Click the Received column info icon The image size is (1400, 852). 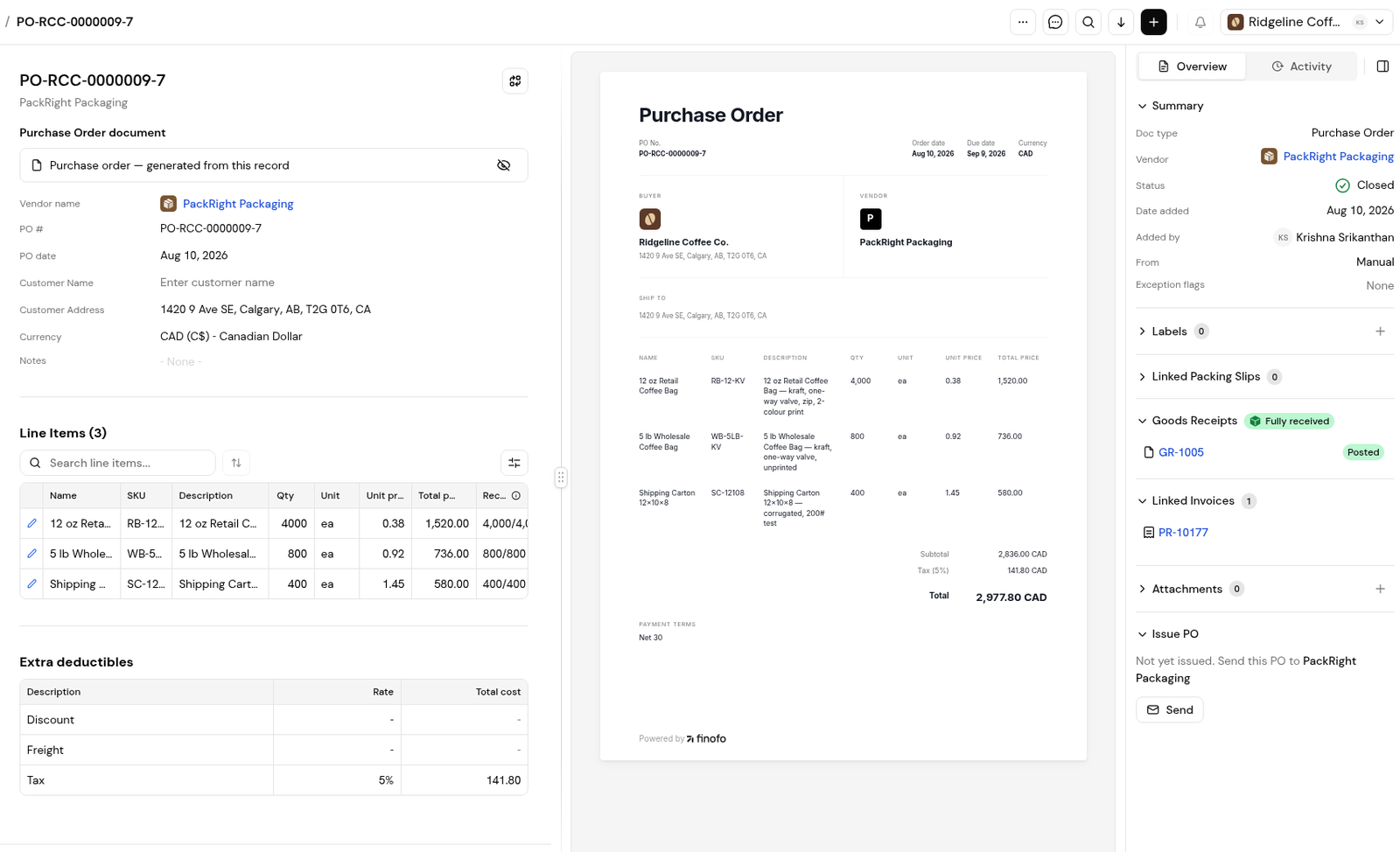pos(516,496)
